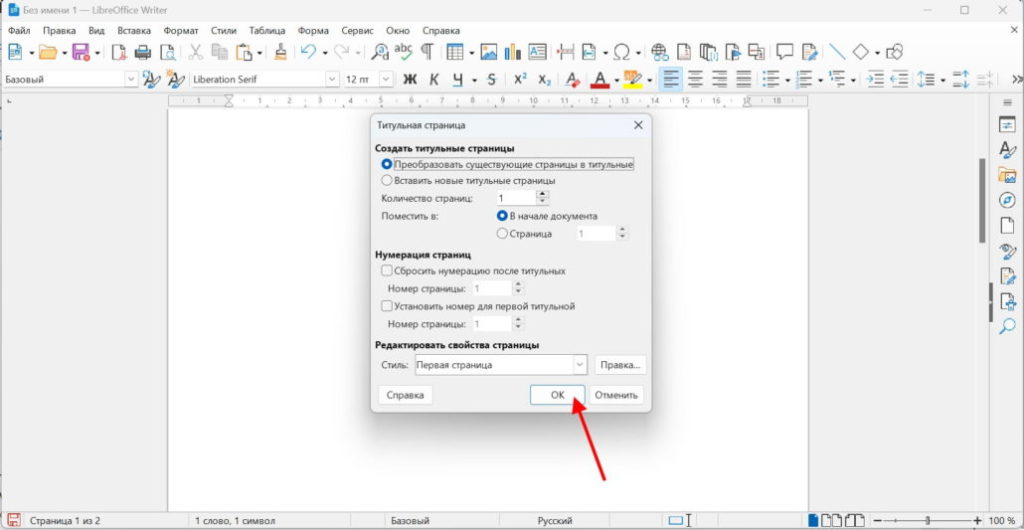
Task: Apply superscript X² formatting
Action: 520,80
